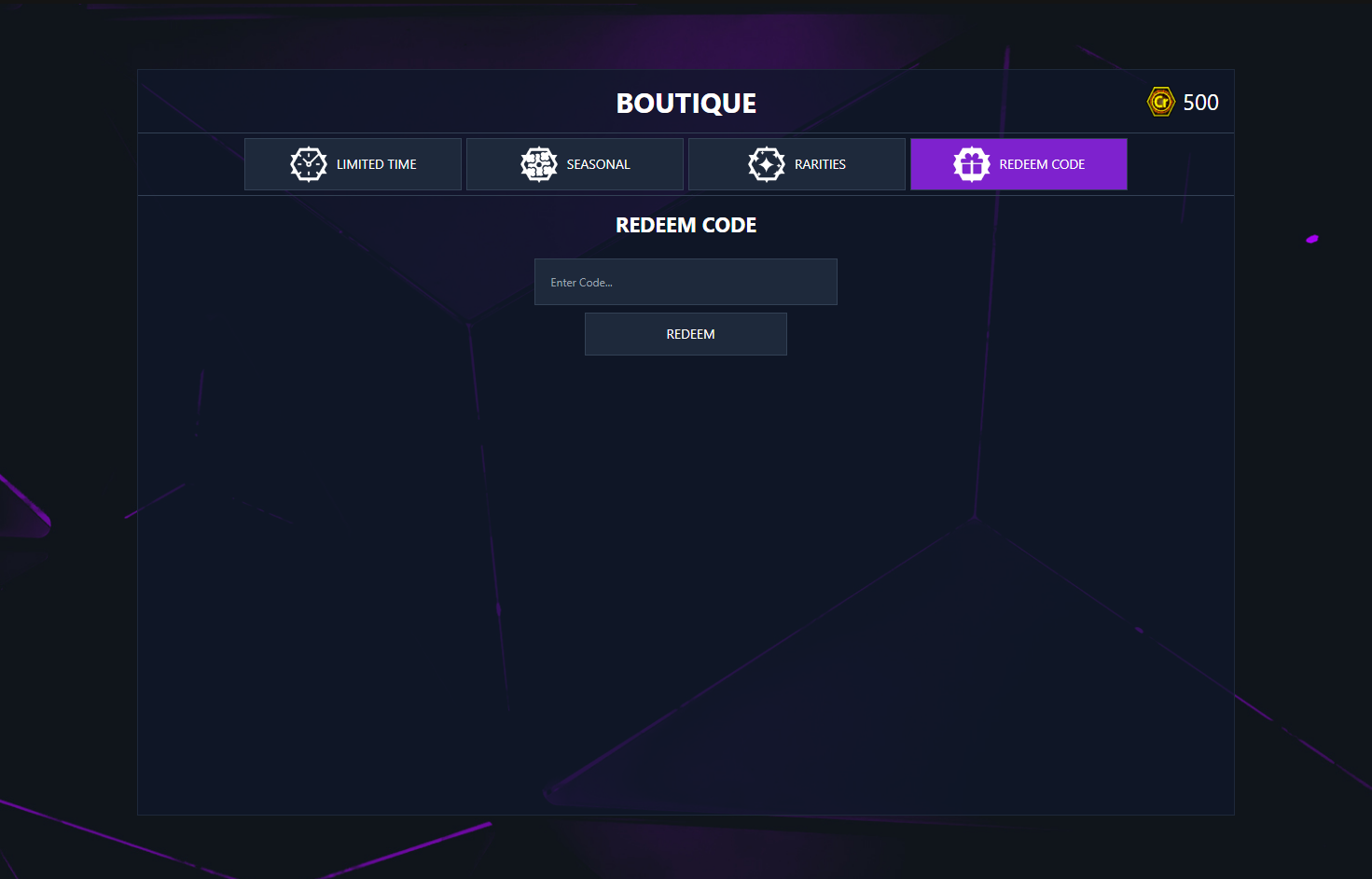Click the sparkle star icon for Rarities
The image size is (1372, 879).
[767, 164]
